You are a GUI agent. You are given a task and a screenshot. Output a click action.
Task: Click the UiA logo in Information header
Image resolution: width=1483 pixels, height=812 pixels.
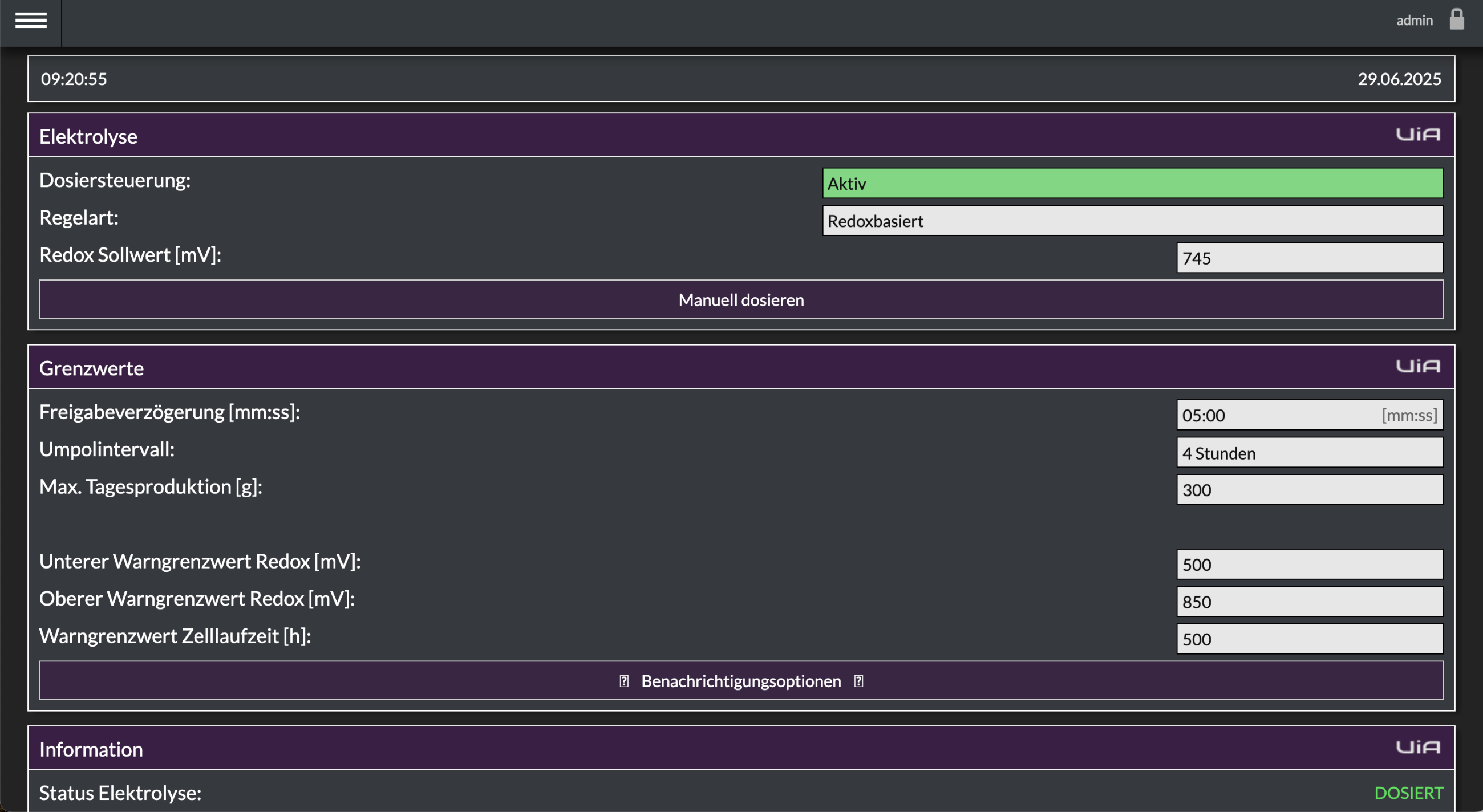pyautogui.click(x=1418, y=748)
